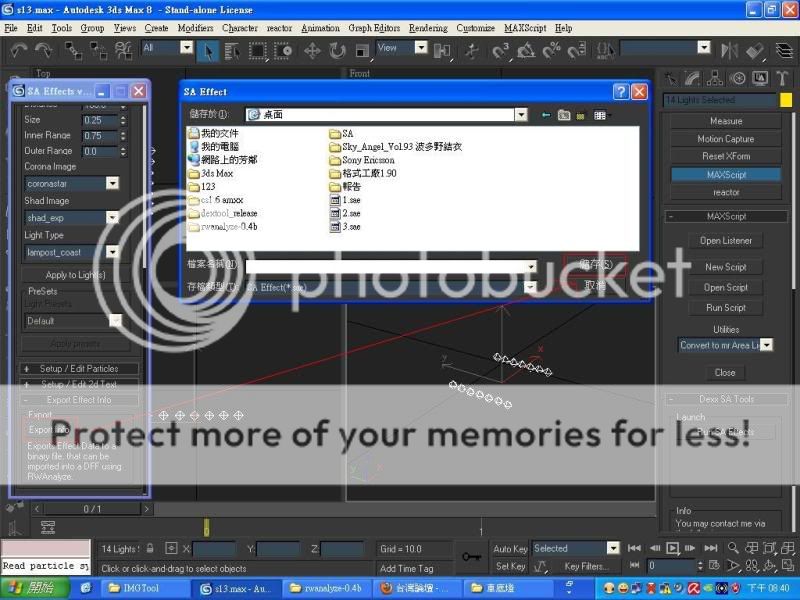Open the Rendering menu
The height and width of the screenshot is (600, 800).
click(428, 28)
